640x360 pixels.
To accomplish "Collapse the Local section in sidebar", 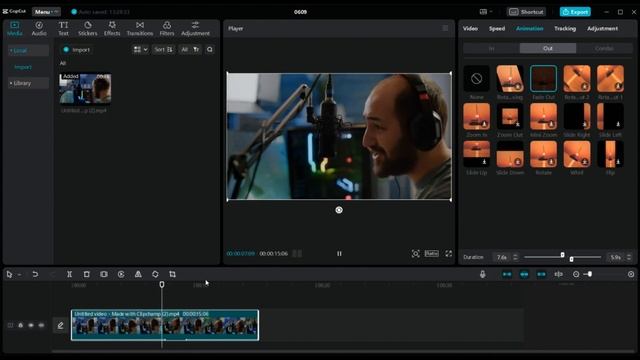I will coord(28,51).
